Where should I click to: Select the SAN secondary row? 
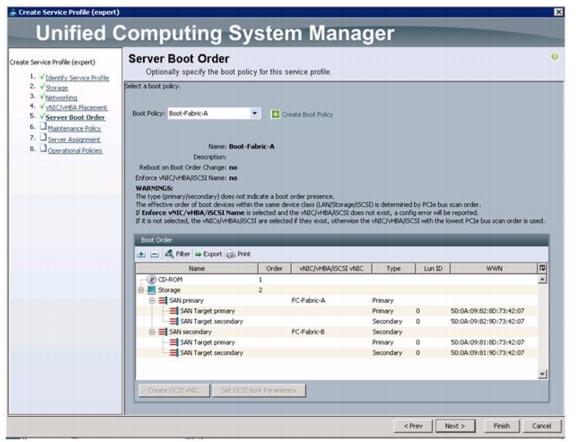(337, 332)
